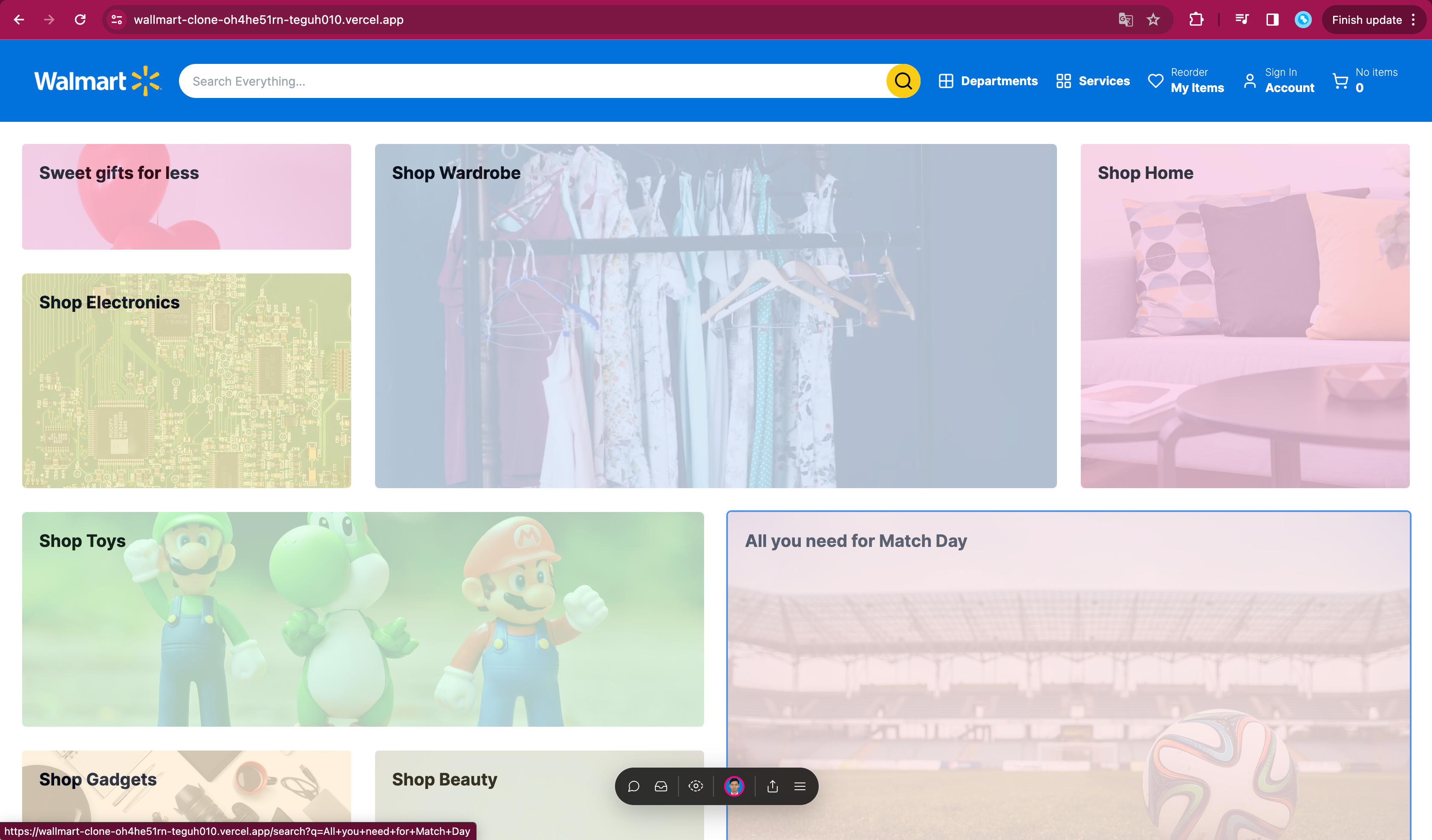Click the shopping cart icon
1432x840 pixels.
1340,81
